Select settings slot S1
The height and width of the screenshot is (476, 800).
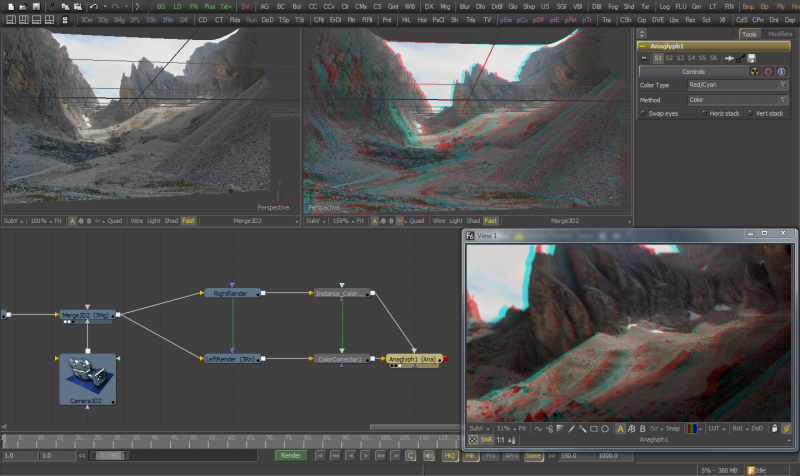click(x=658, y=58)
